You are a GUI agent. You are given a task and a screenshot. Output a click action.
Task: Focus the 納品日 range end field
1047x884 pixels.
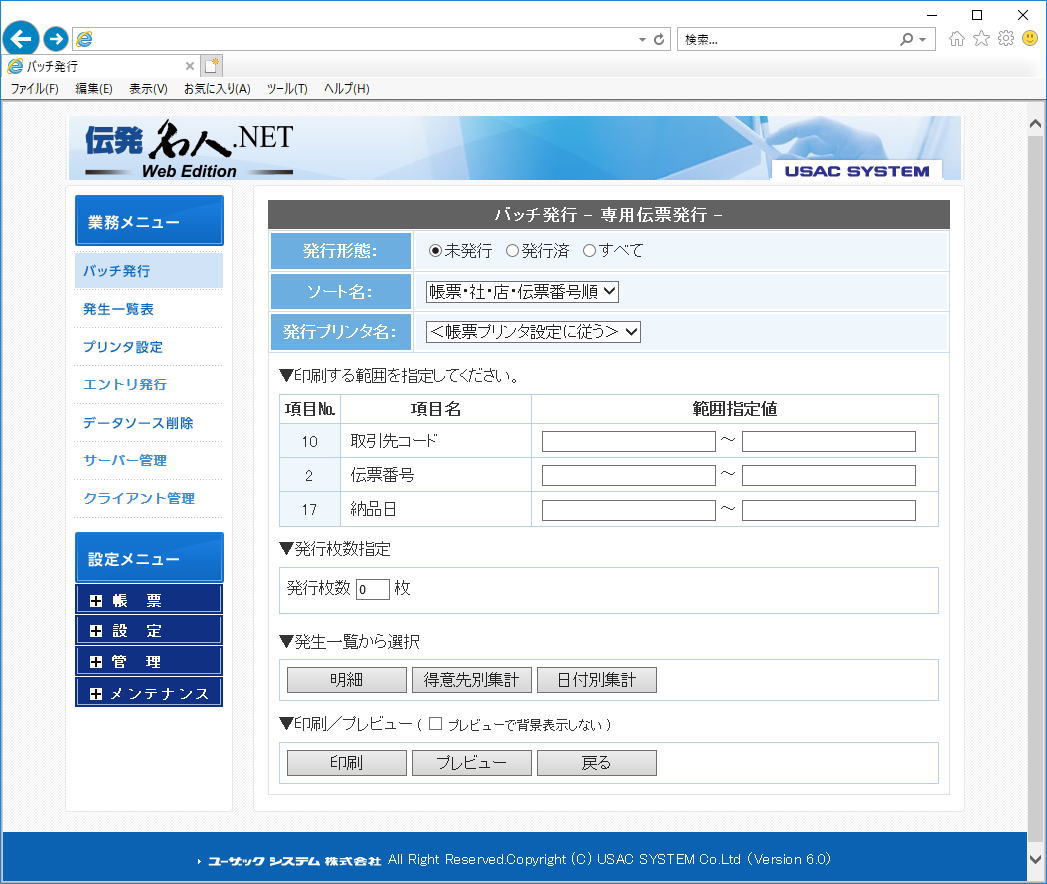coord(829,510)
